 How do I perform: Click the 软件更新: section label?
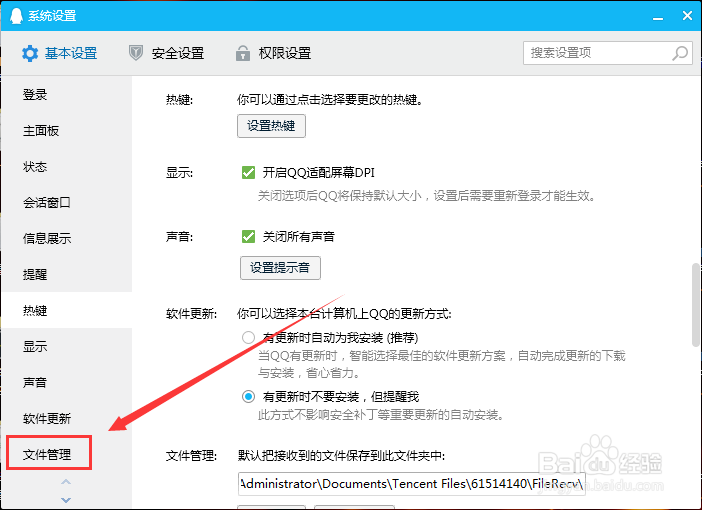[191, 314]
